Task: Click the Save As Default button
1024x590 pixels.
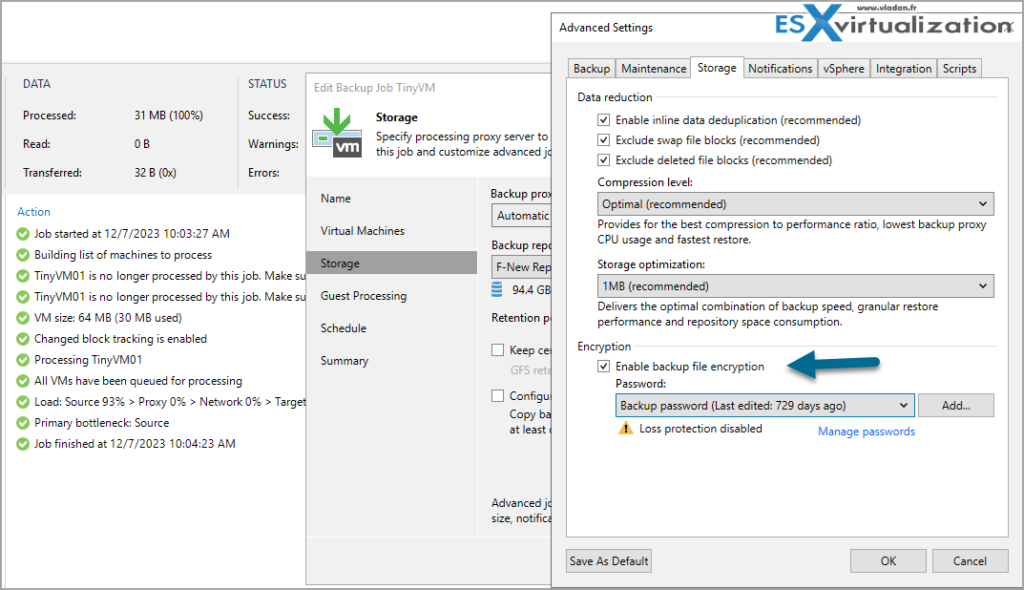Action: pyautogui.click(x=608, y=561)
